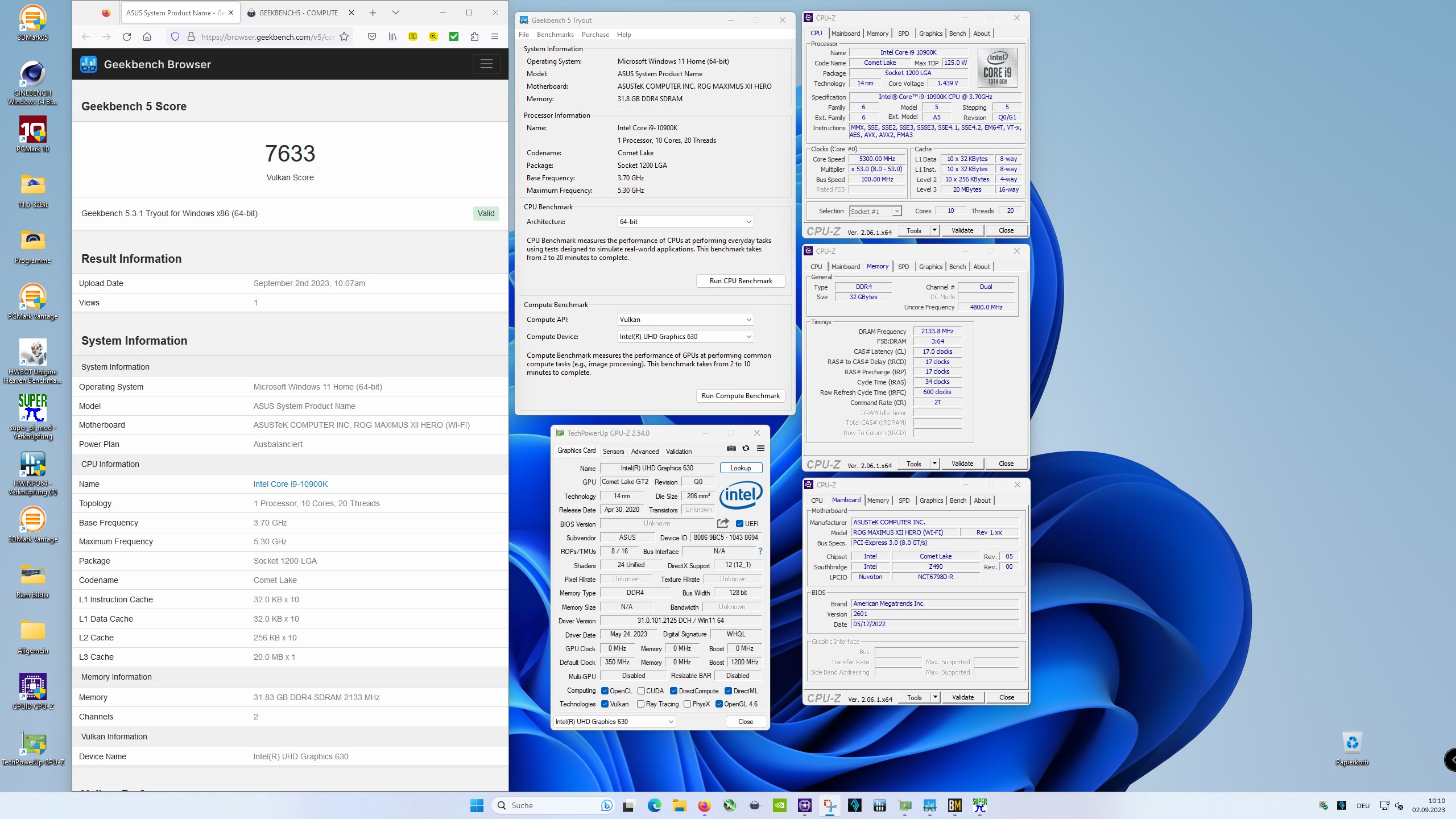
Task: Switch to Bench tab in top CPU-Z window
Action: pos(958,34)
